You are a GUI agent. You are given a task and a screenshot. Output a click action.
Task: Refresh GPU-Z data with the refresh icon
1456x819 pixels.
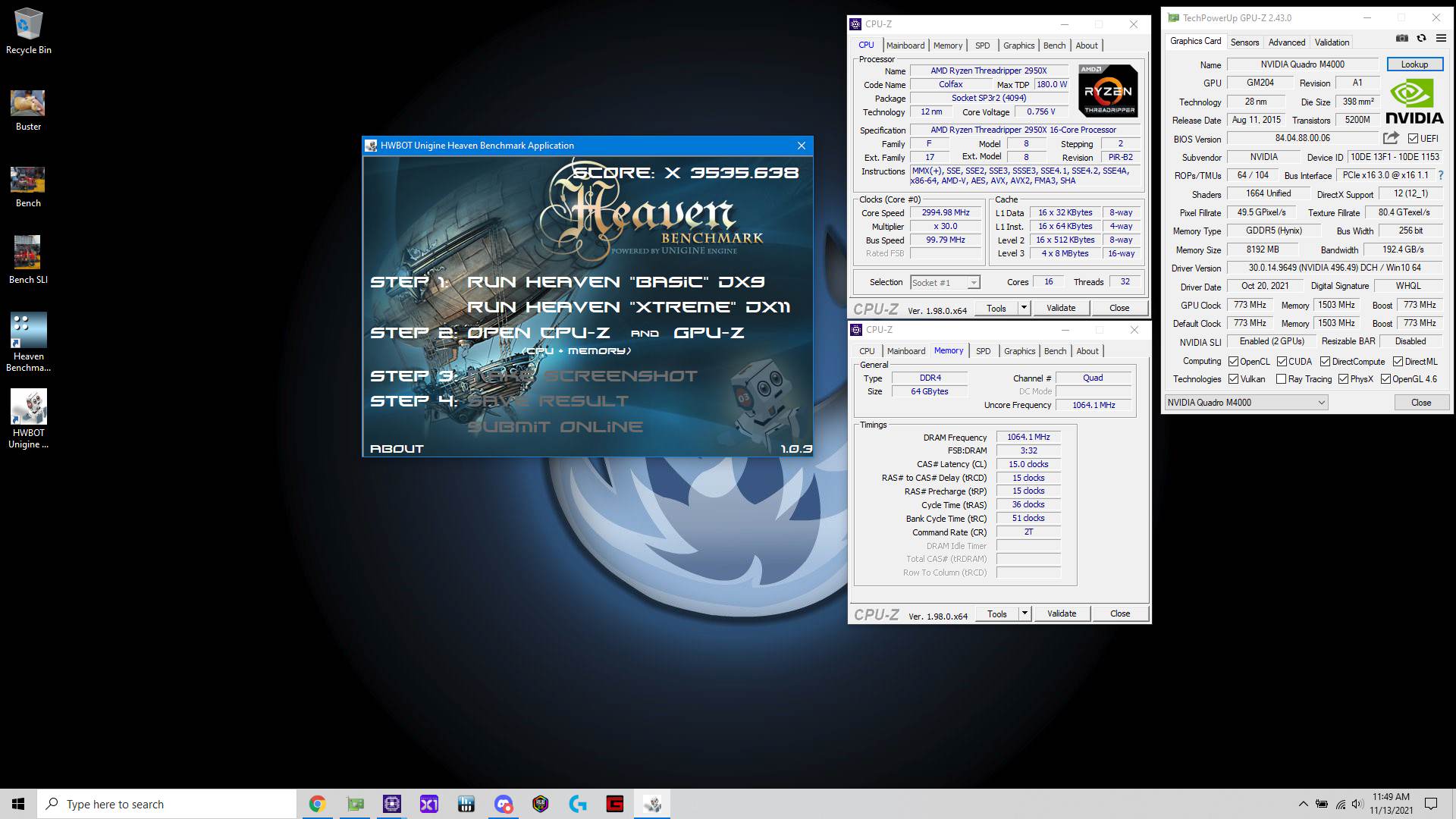click(1421, 38)
